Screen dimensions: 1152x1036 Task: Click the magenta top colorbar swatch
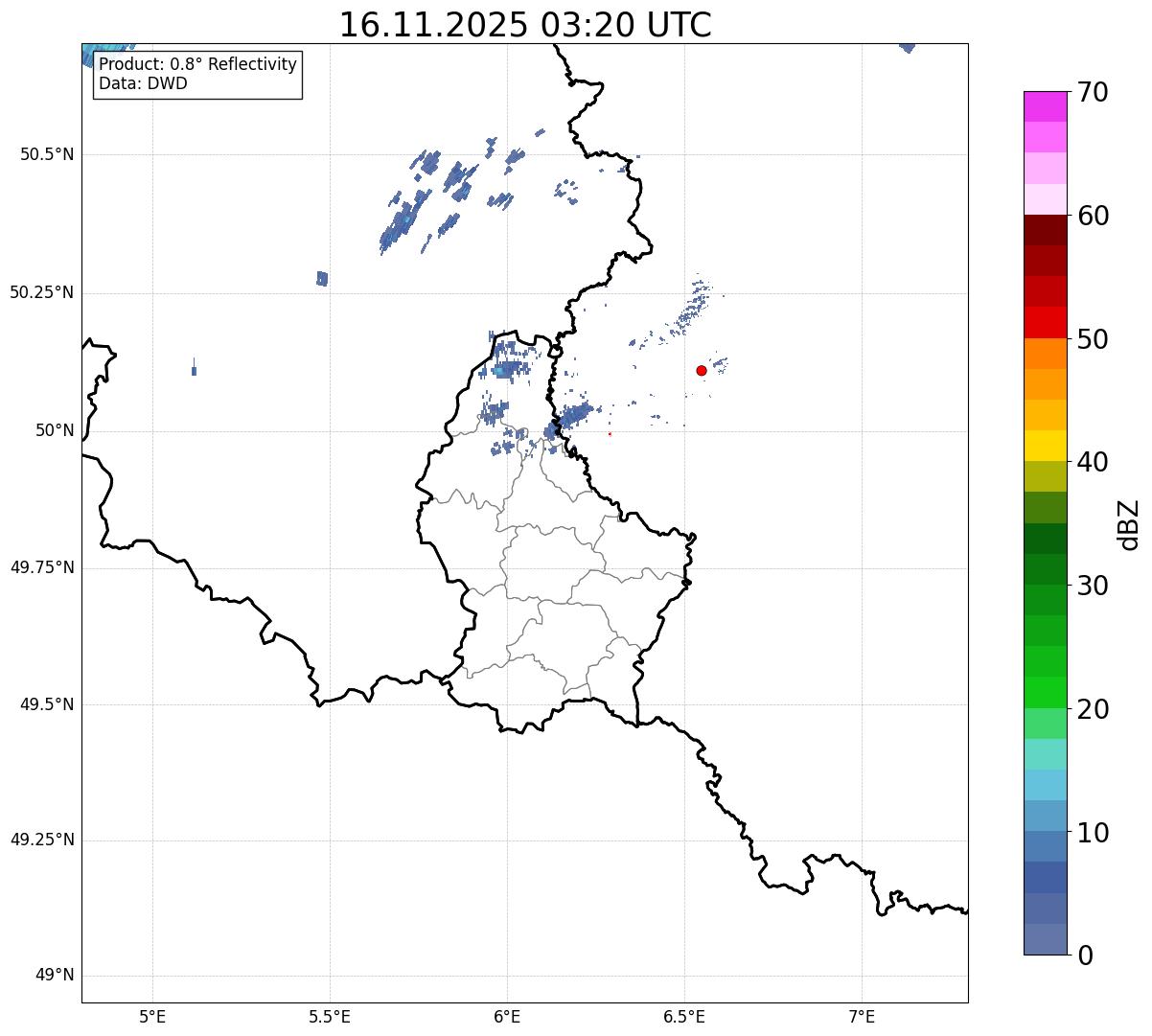click(1045, 106)
